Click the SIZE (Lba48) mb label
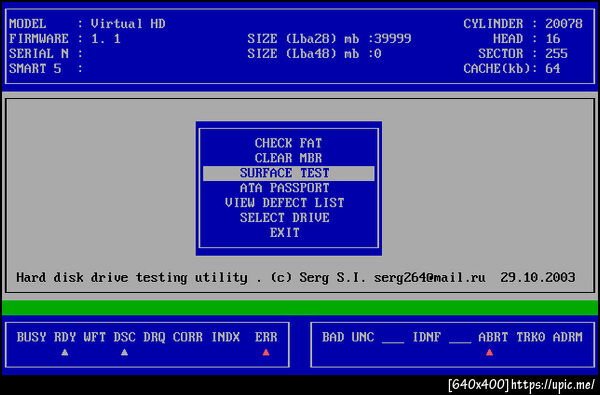Screen dimensions: 600x395 click(303, 54)
